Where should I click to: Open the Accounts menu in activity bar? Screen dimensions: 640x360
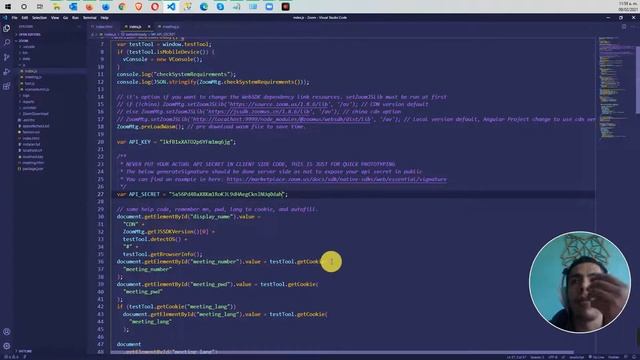[x=7, y=332]
